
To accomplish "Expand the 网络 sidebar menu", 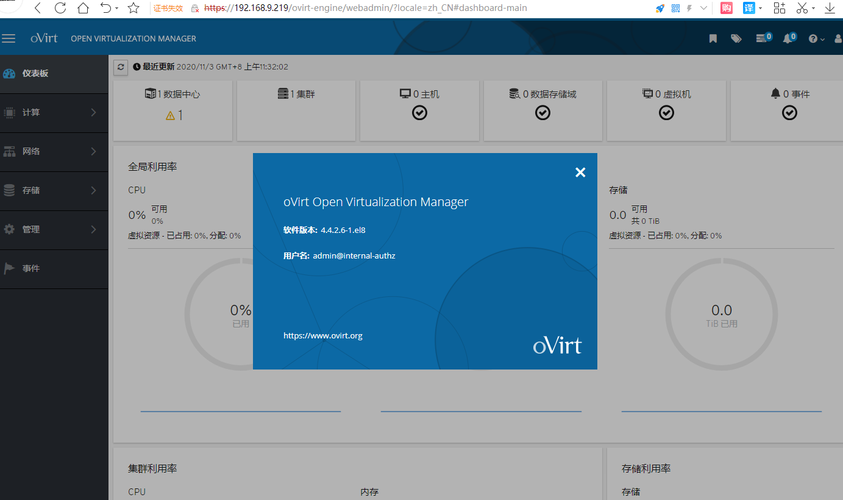I will (x=54, y=152).
